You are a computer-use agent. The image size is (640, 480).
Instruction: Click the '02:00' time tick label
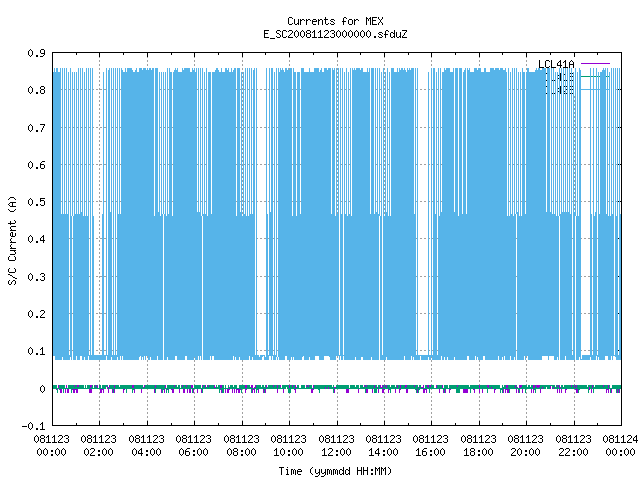coord(98,452)
